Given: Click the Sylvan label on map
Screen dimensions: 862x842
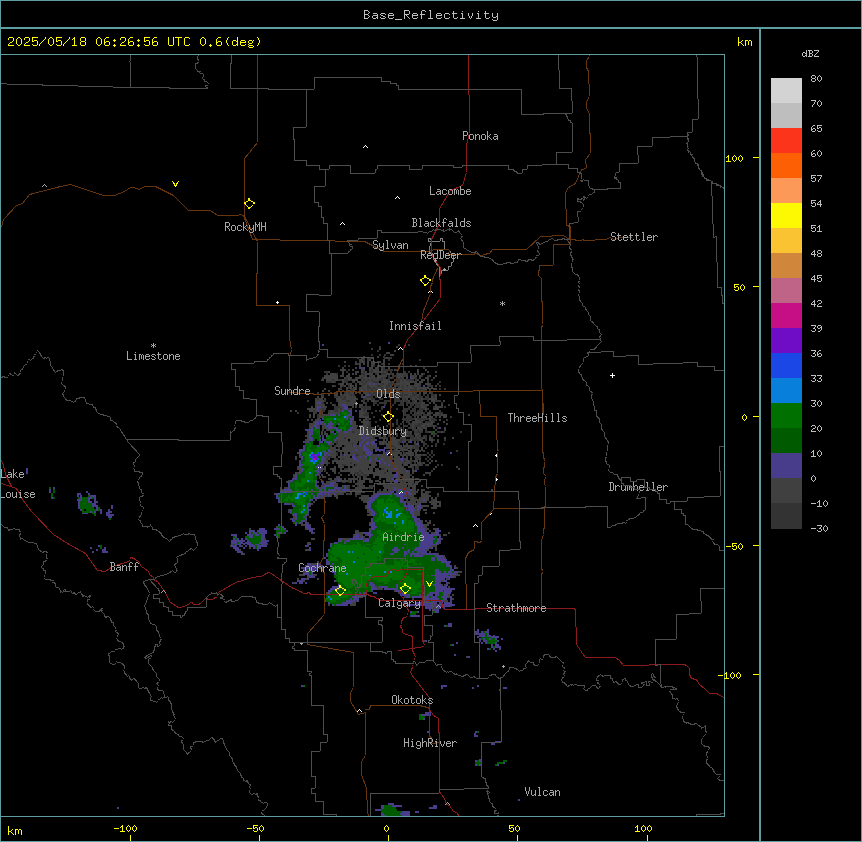Looking at the screenshot, I should click(390, 245).
